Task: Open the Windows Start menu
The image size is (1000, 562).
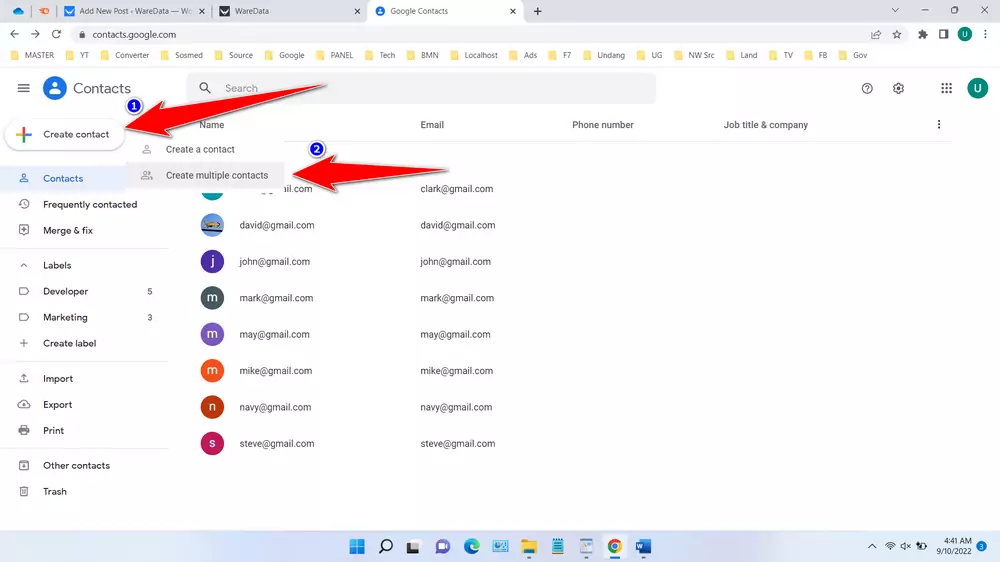Action: [x=357, y=546]
